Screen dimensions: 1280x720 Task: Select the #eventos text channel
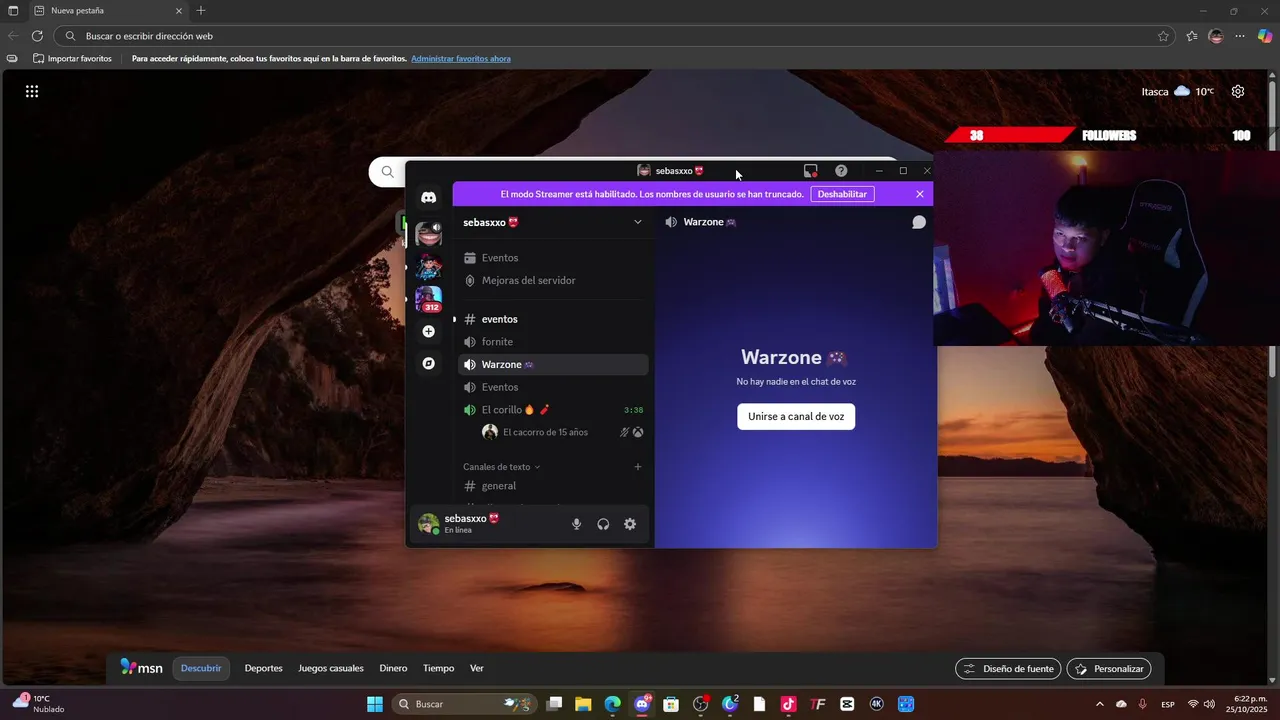(553, 319)
